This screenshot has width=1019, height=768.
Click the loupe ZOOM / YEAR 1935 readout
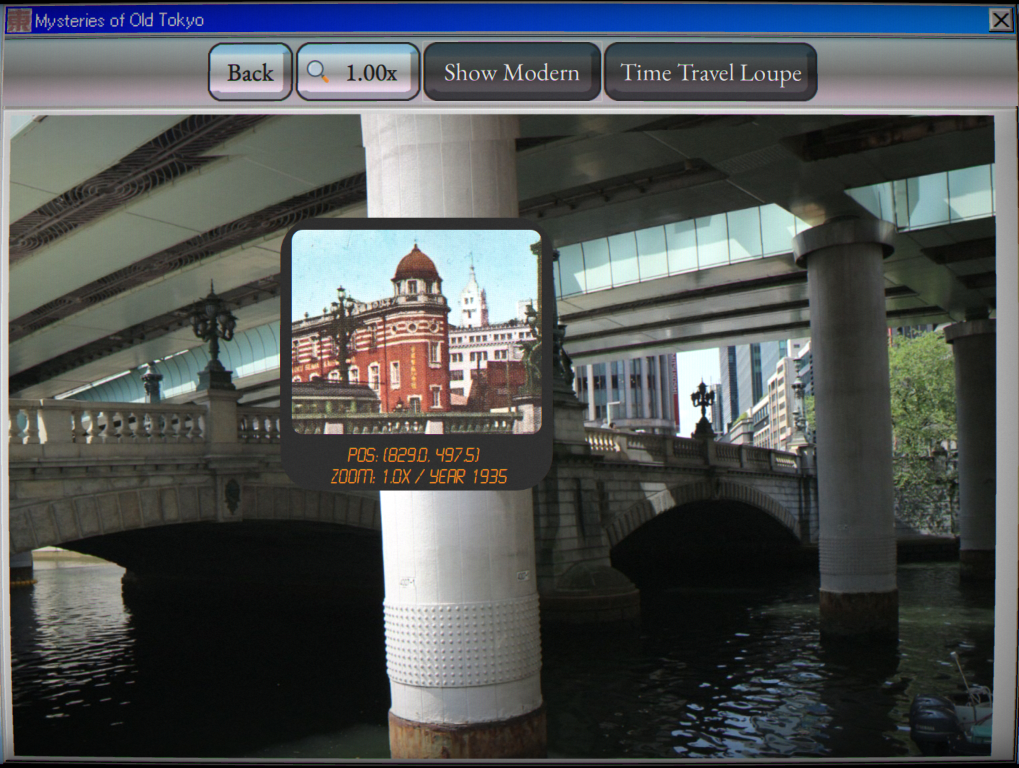click(419, 477)
